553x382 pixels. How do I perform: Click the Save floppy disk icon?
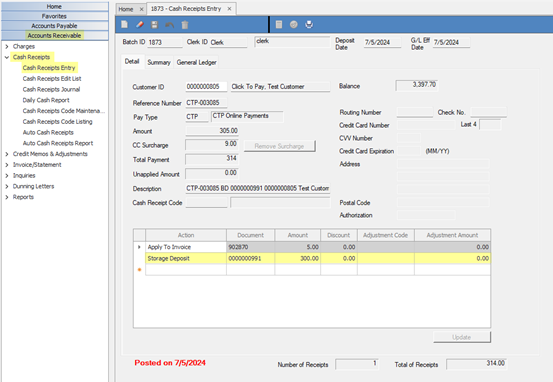point(154,25)
